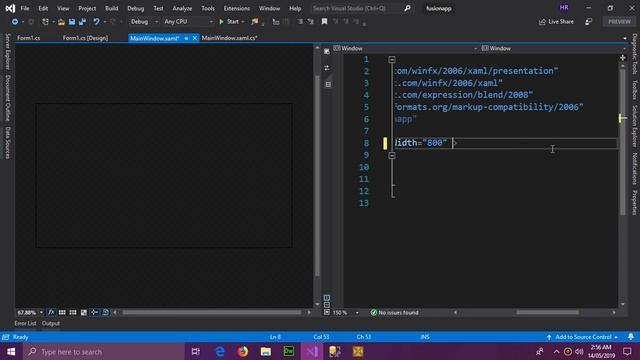The height and width of the screenshot is (360, 640).
Task: Open the Extensions menu
Action: click(237, 8)
